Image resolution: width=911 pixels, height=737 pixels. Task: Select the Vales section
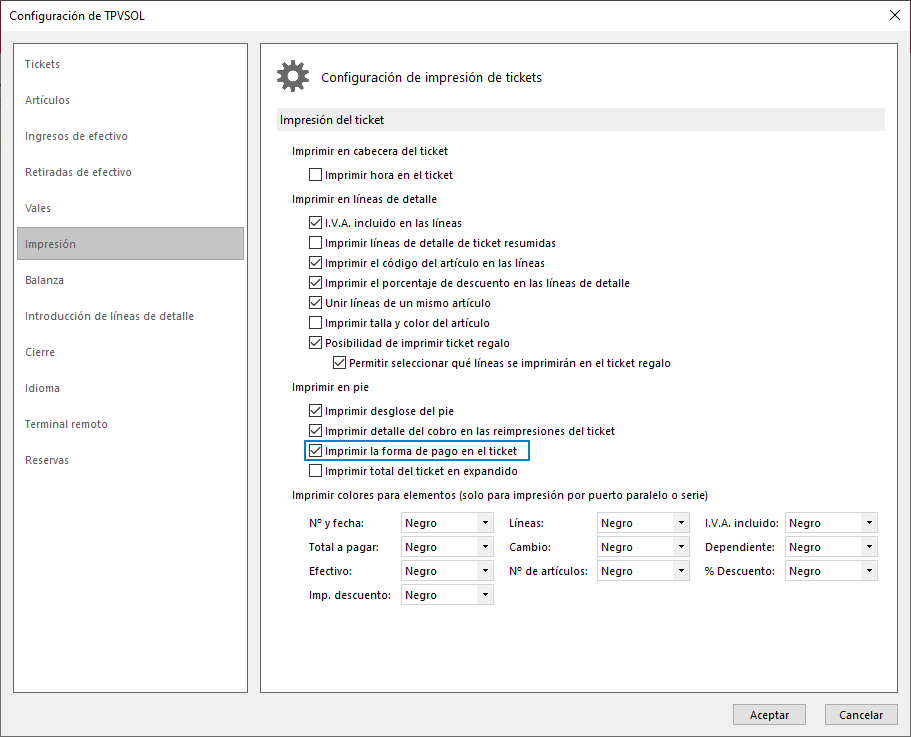tap(130, 208)
